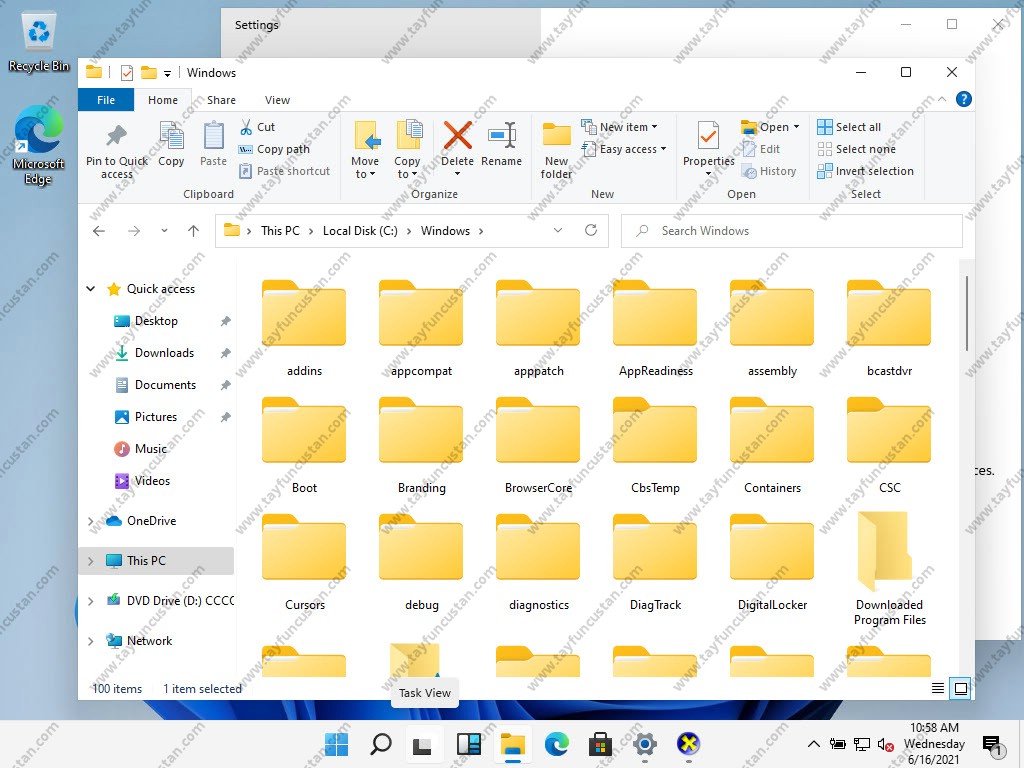The width and height of the screenshot is (1024, 768).
Task: Switch to large icons view in status bar
Action: 961,688
